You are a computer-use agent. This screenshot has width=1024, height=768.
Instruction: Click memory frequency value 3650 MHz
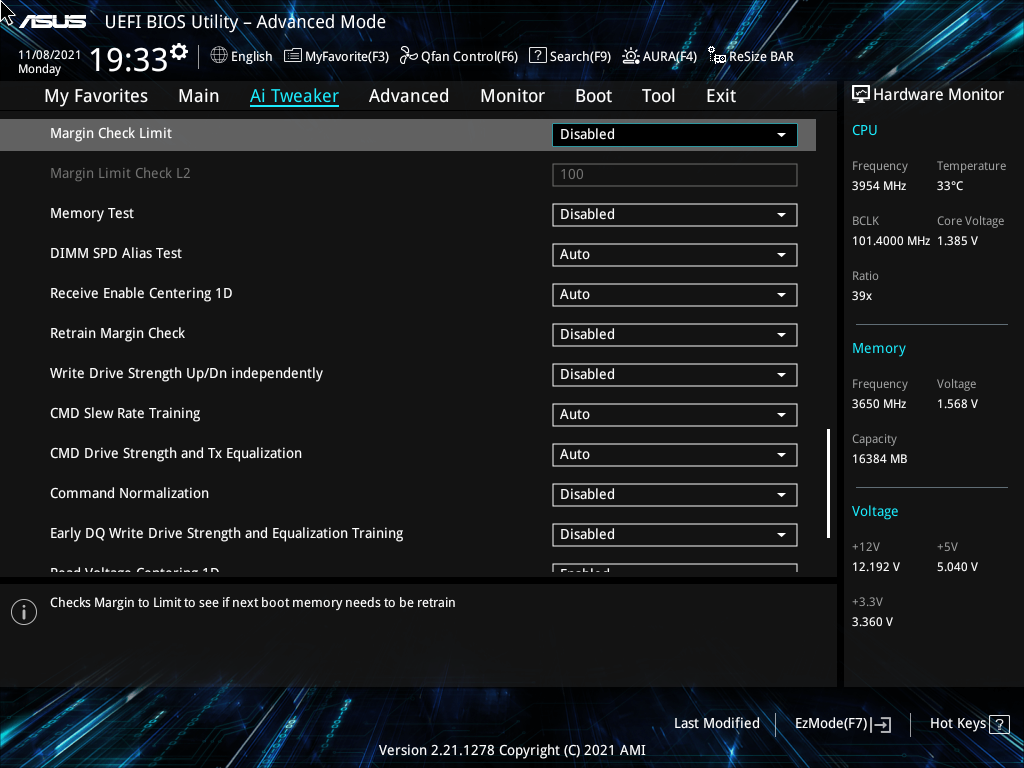pyautogui.click(x=879, y=404)
